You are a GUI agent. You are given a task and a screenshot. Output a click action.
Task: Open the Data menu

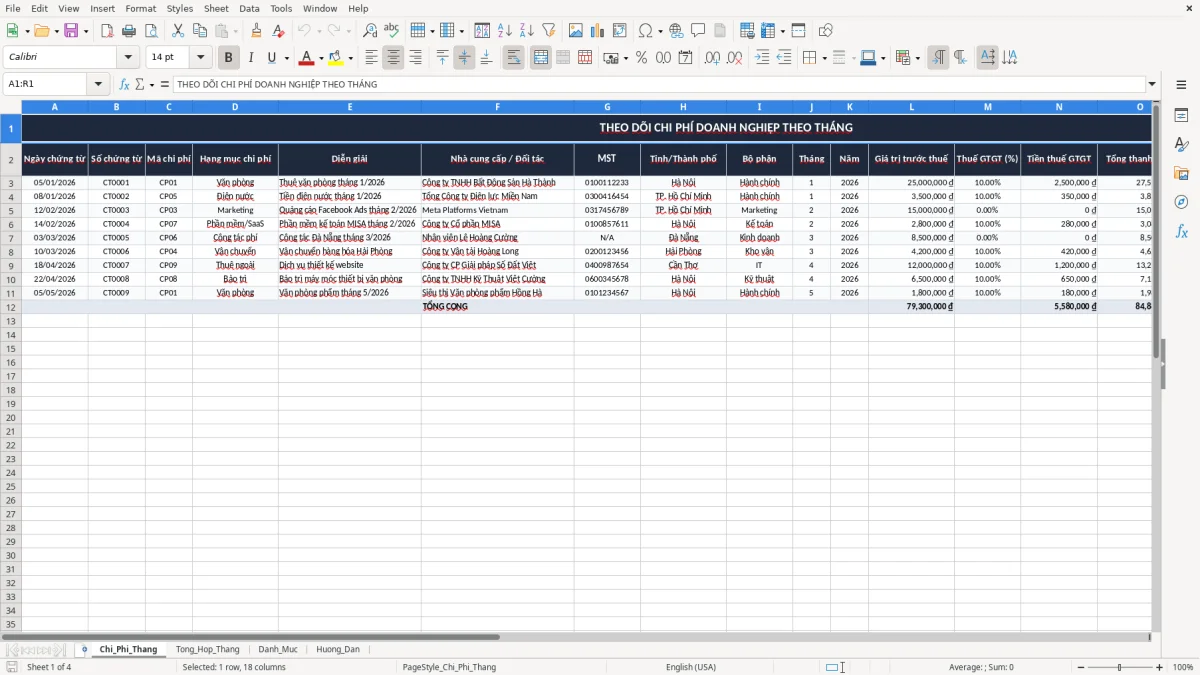[x=249, y=8]
